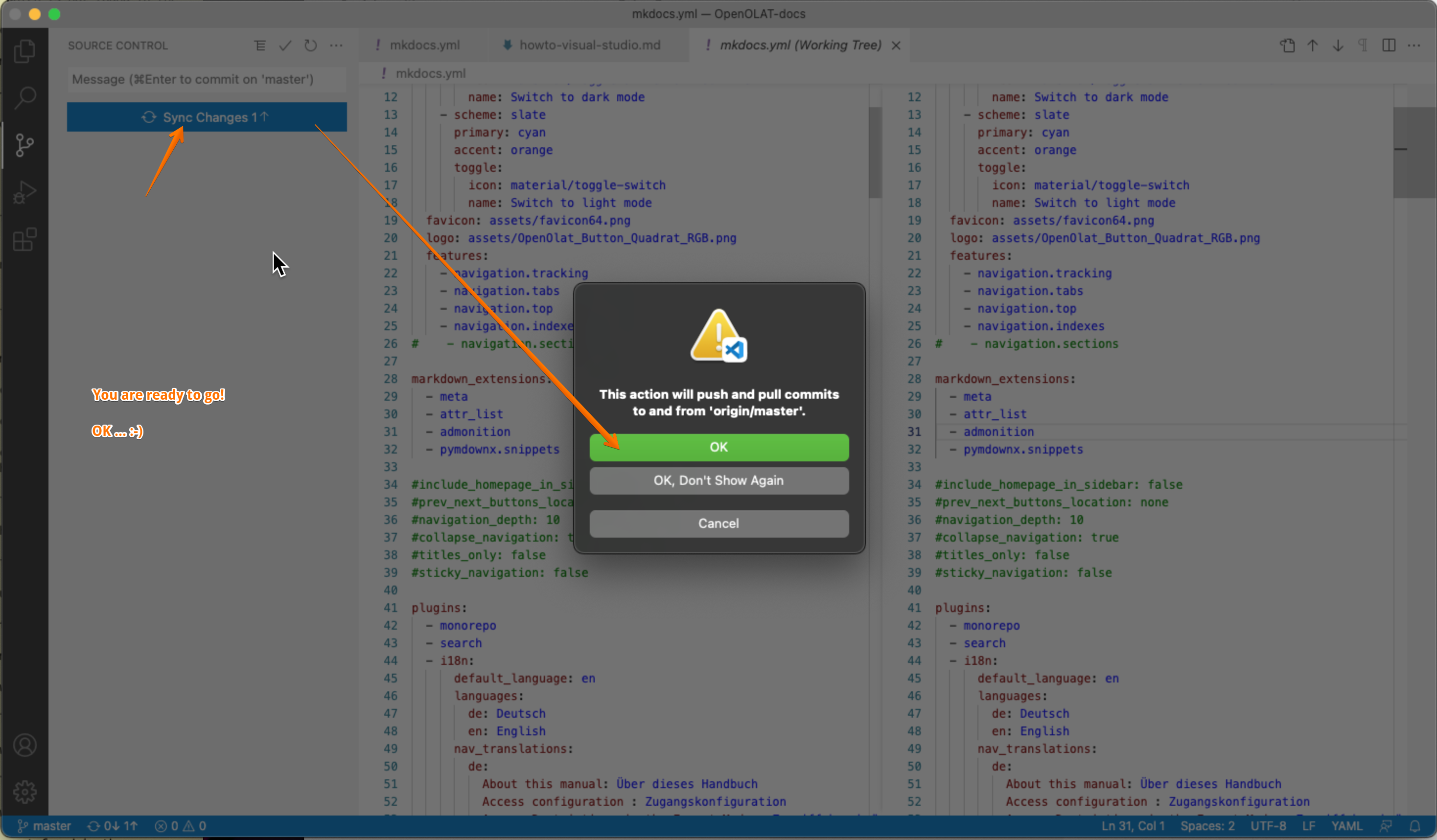Screen dimensions: 1437x840
Task: Toggle inline view split icon
Action: 1389,45
